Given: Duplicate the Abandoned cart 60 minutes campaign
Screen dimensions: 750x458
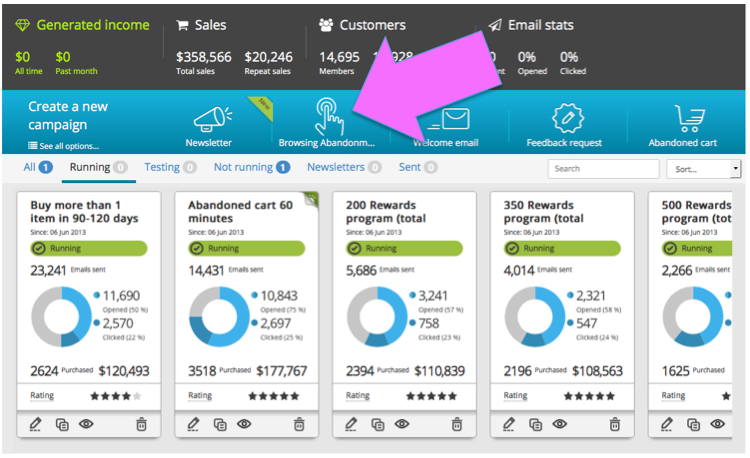Looking at the screenshot, I should coord(220,424).
